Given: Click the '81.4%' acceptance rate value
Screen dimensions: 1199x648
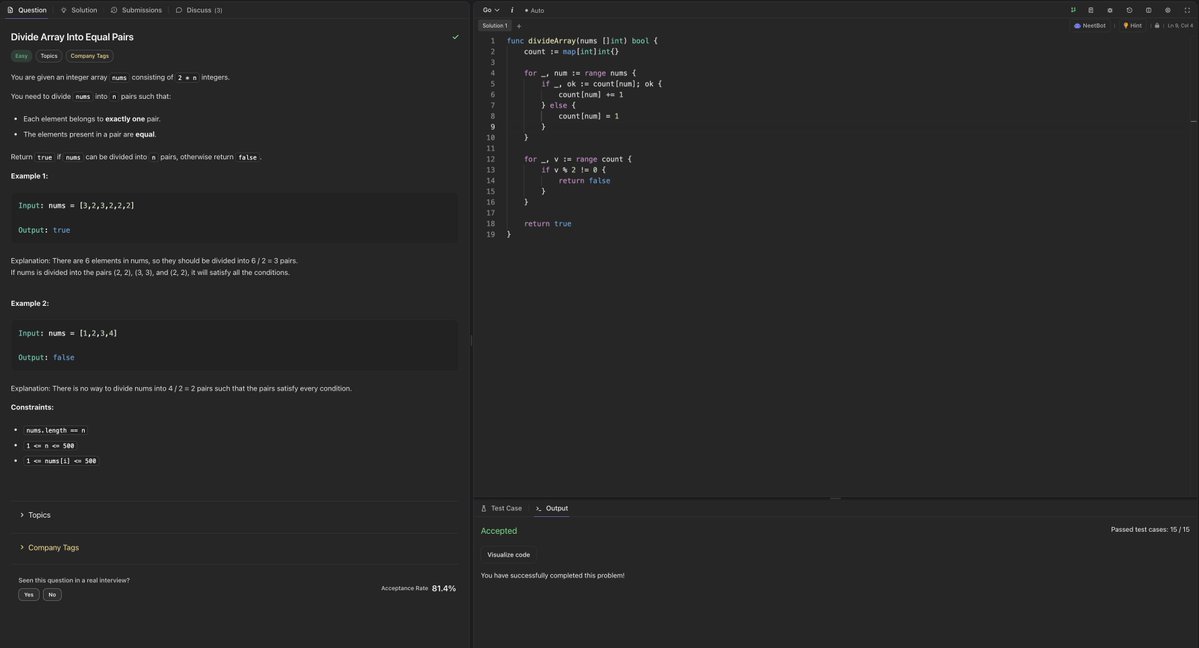Looking at the screenshot, I should tap(444, 588).
